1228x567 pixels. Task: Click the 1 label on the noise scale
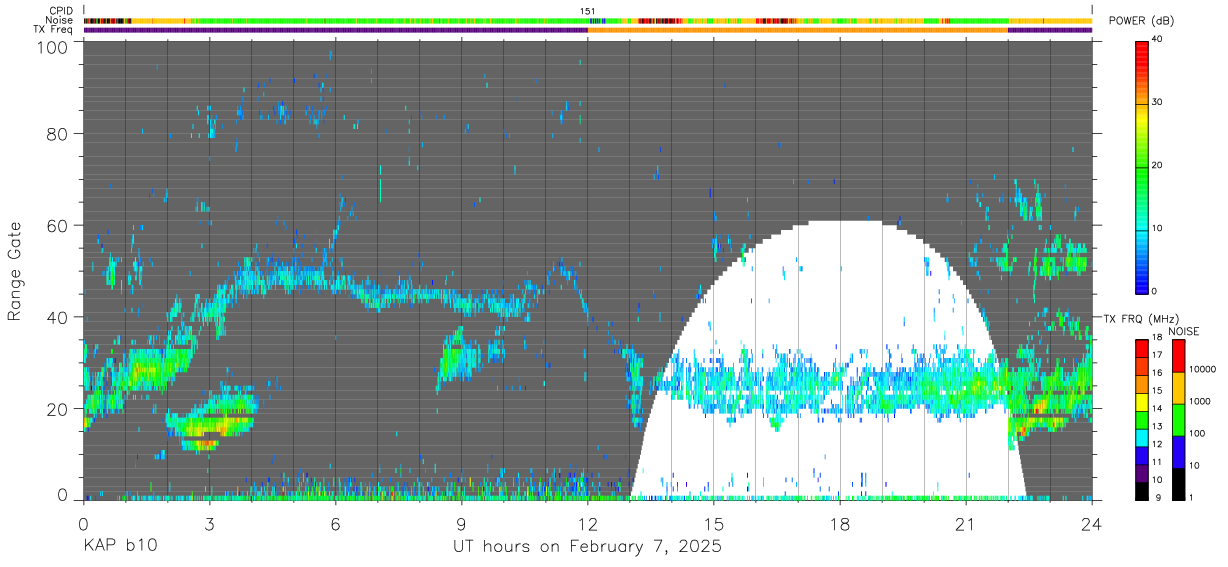click(x=1190, y=497)
